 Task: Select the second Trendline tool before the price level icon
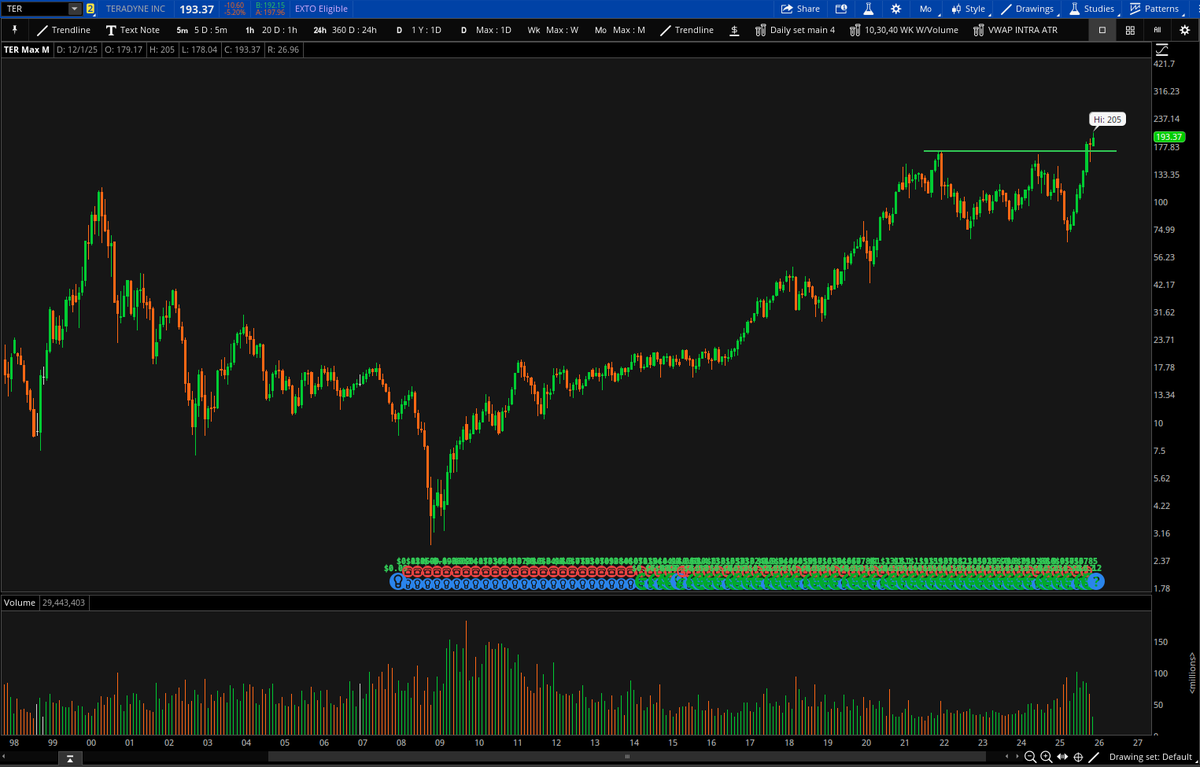coord(687,30)
